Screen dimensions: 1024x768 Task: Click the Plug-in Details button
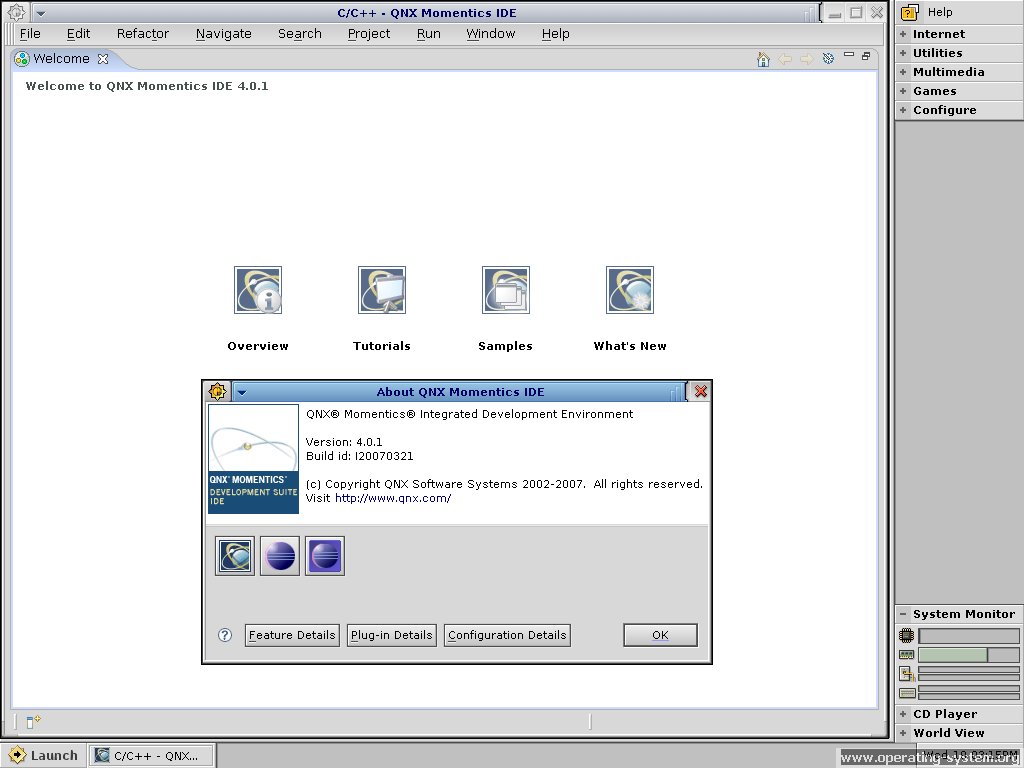point(391,635)
